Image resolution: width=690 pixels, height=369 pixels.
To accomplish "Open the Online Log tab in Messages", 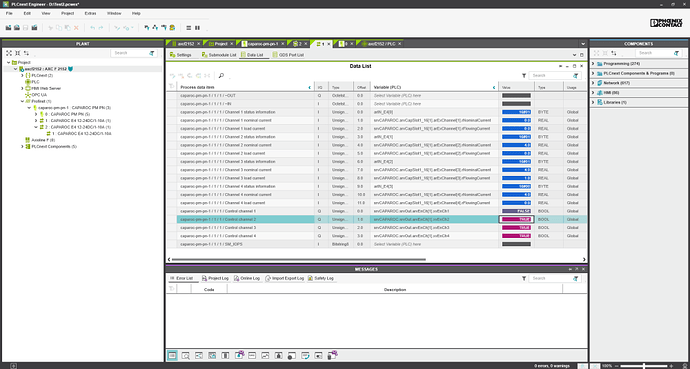I will (247, 278).
